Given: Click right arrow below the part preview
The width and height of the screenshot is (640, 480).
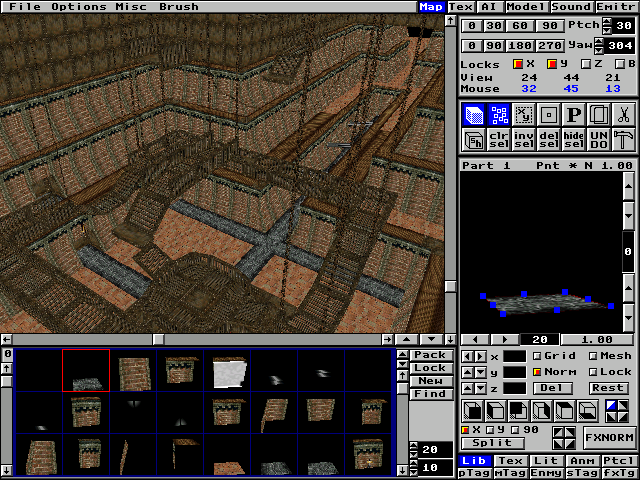Looking at the screenshot, I should pos(504,340).
